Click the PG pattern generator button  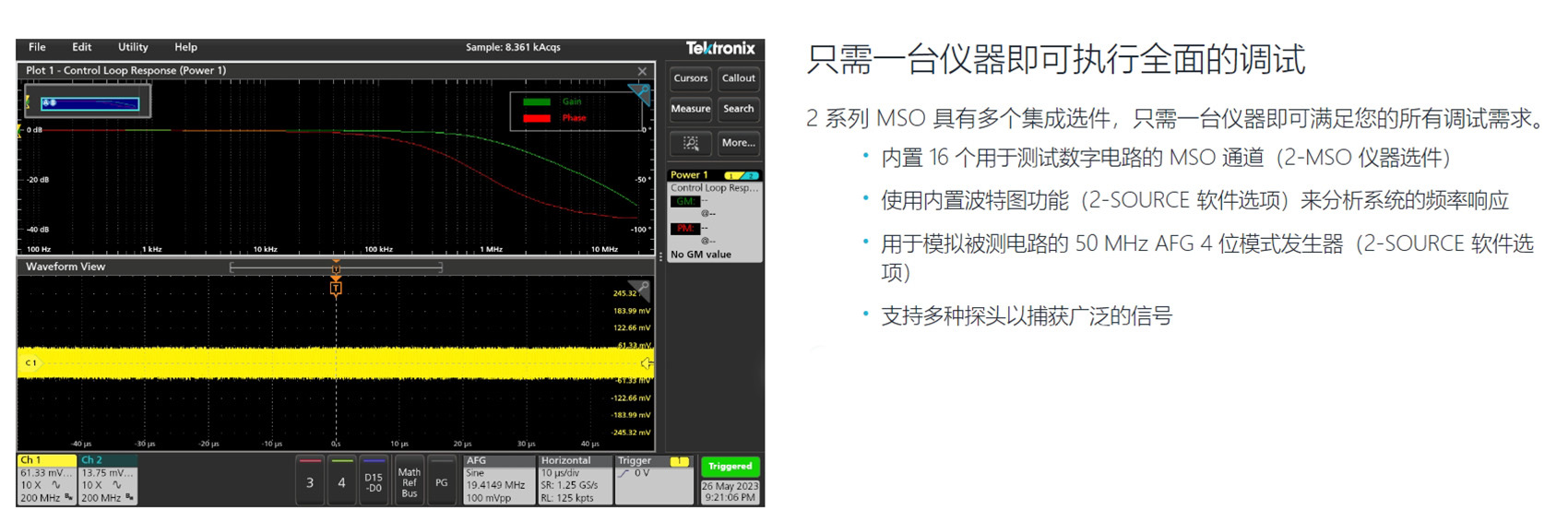(442, 480)
